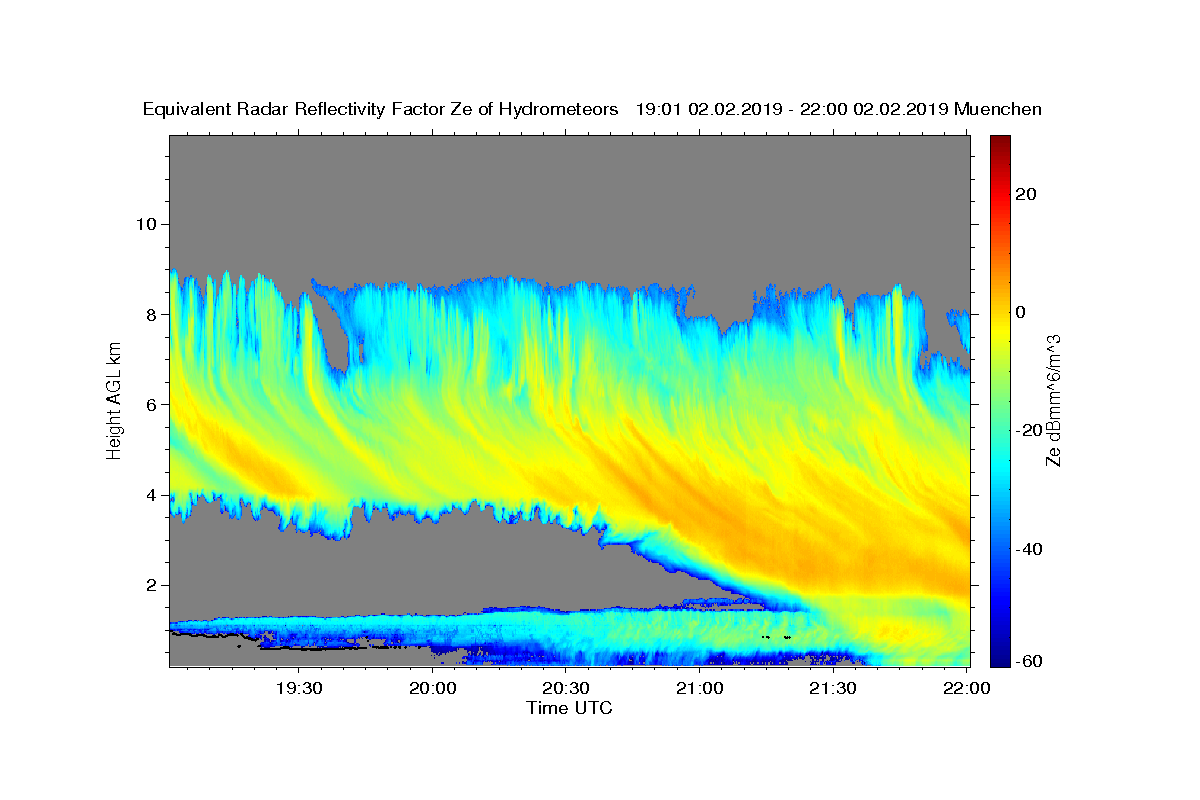Click the '20:00' time tick label
Image resolution: width=1200 pixels, height=800 pixels.
pyautogui.click(x=433, y=688)
